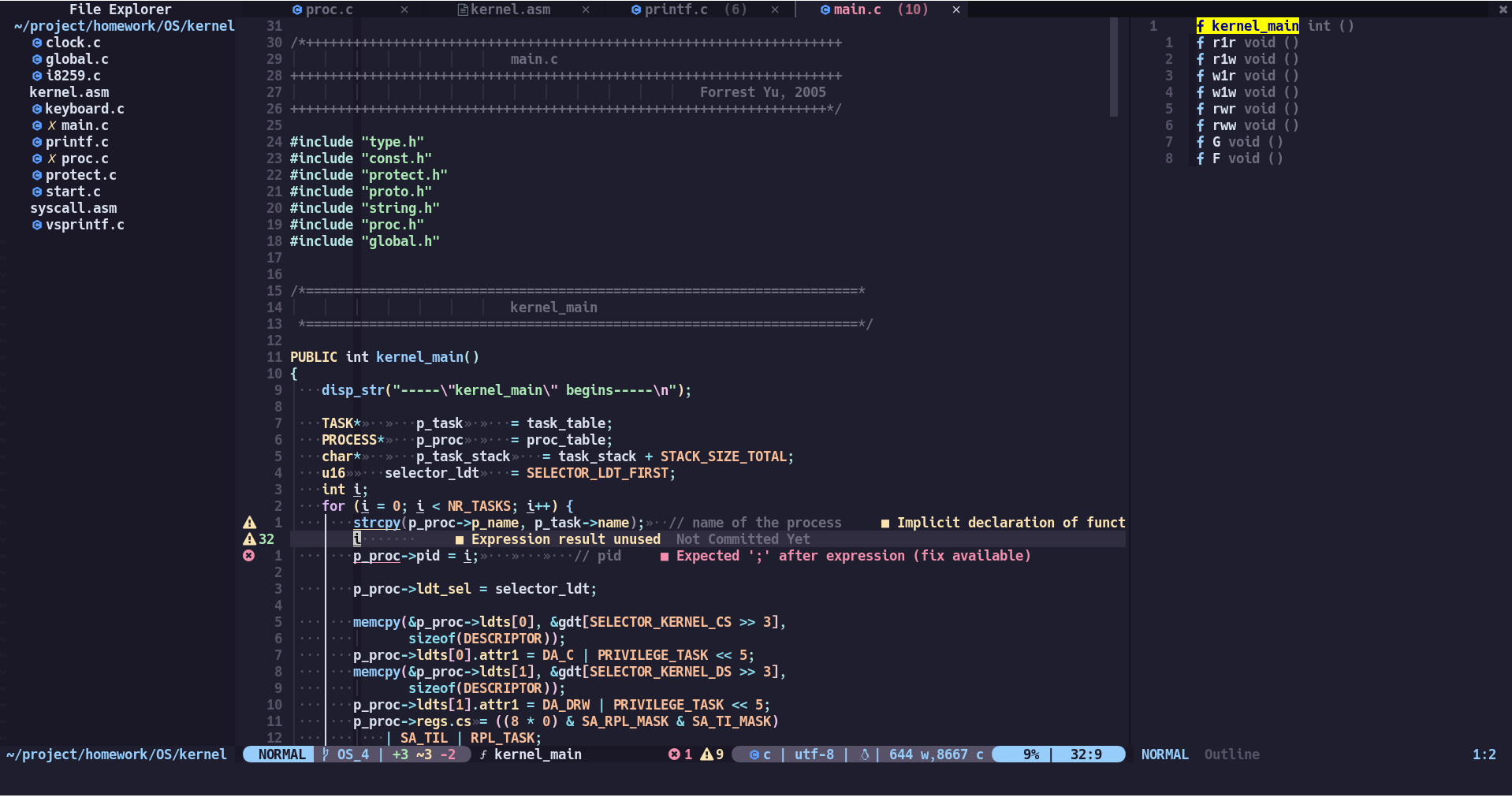
Task: Click the C file icon beside clock.c
Action: (x=37, y=43)
